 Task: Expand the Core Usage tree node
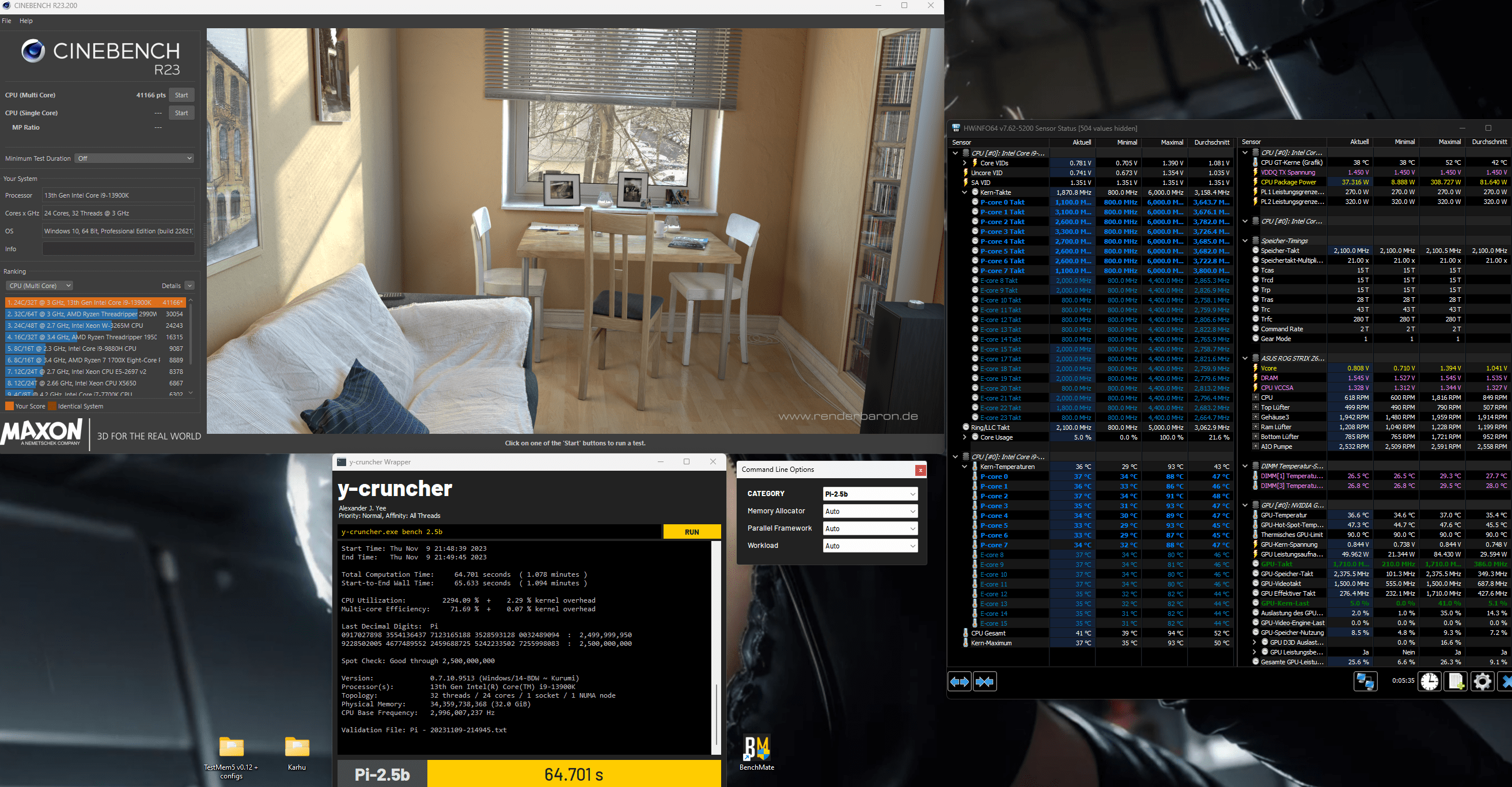pos(964,437)
